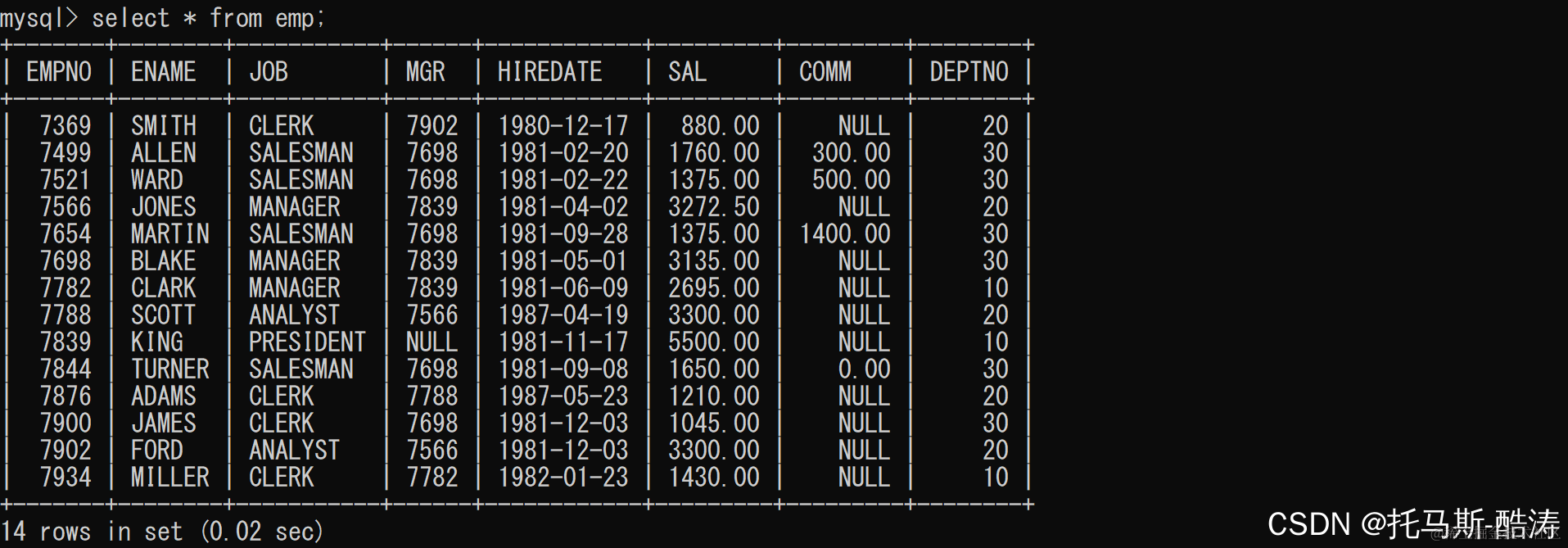1568x548 pixels.
Task: Select the name WARD
Action: coord(157,180)
